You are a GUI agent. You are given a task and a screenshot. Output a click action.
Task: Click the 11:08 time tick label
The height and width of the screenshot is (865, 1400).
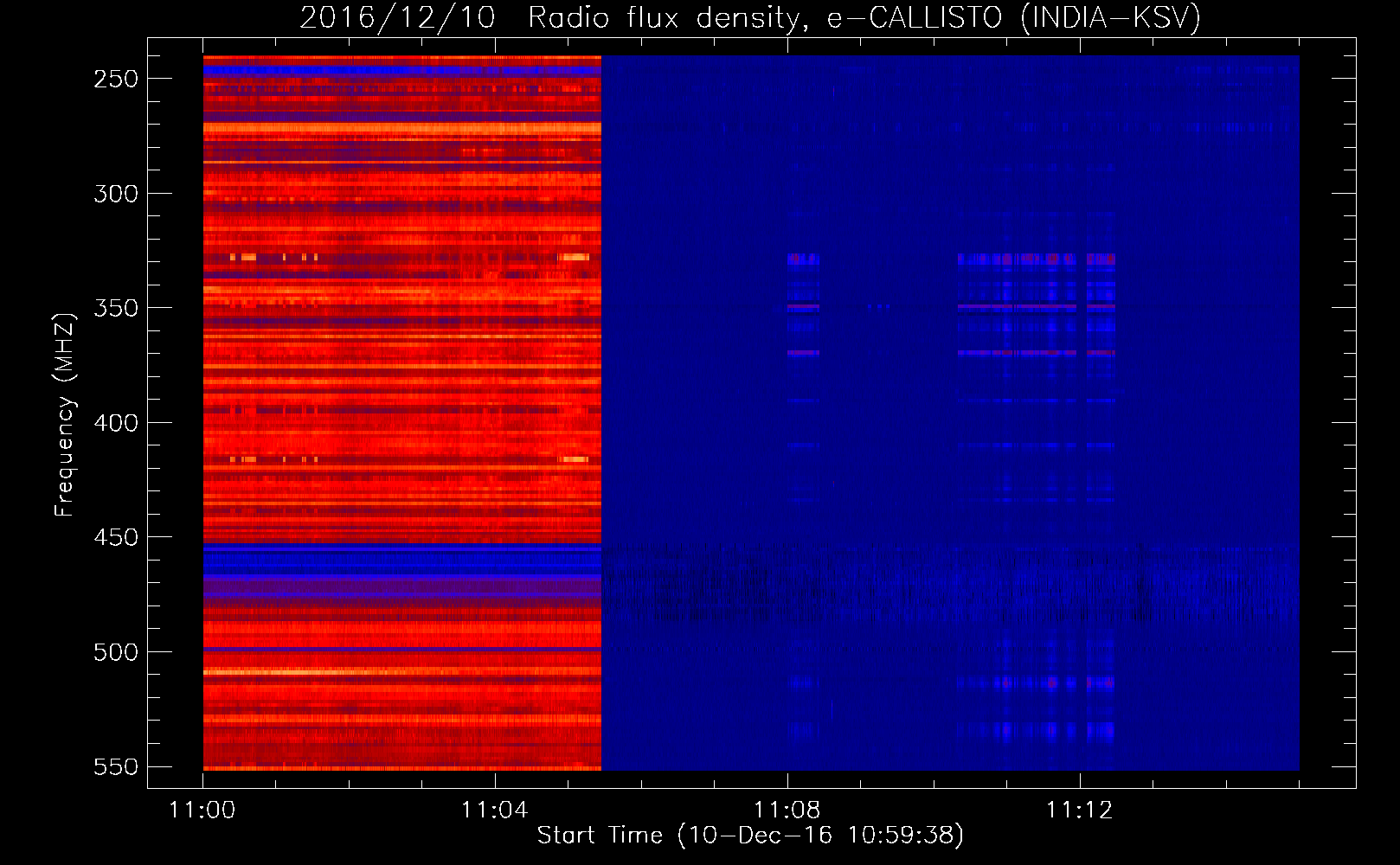pyautogui.click(x=787, y=811)
